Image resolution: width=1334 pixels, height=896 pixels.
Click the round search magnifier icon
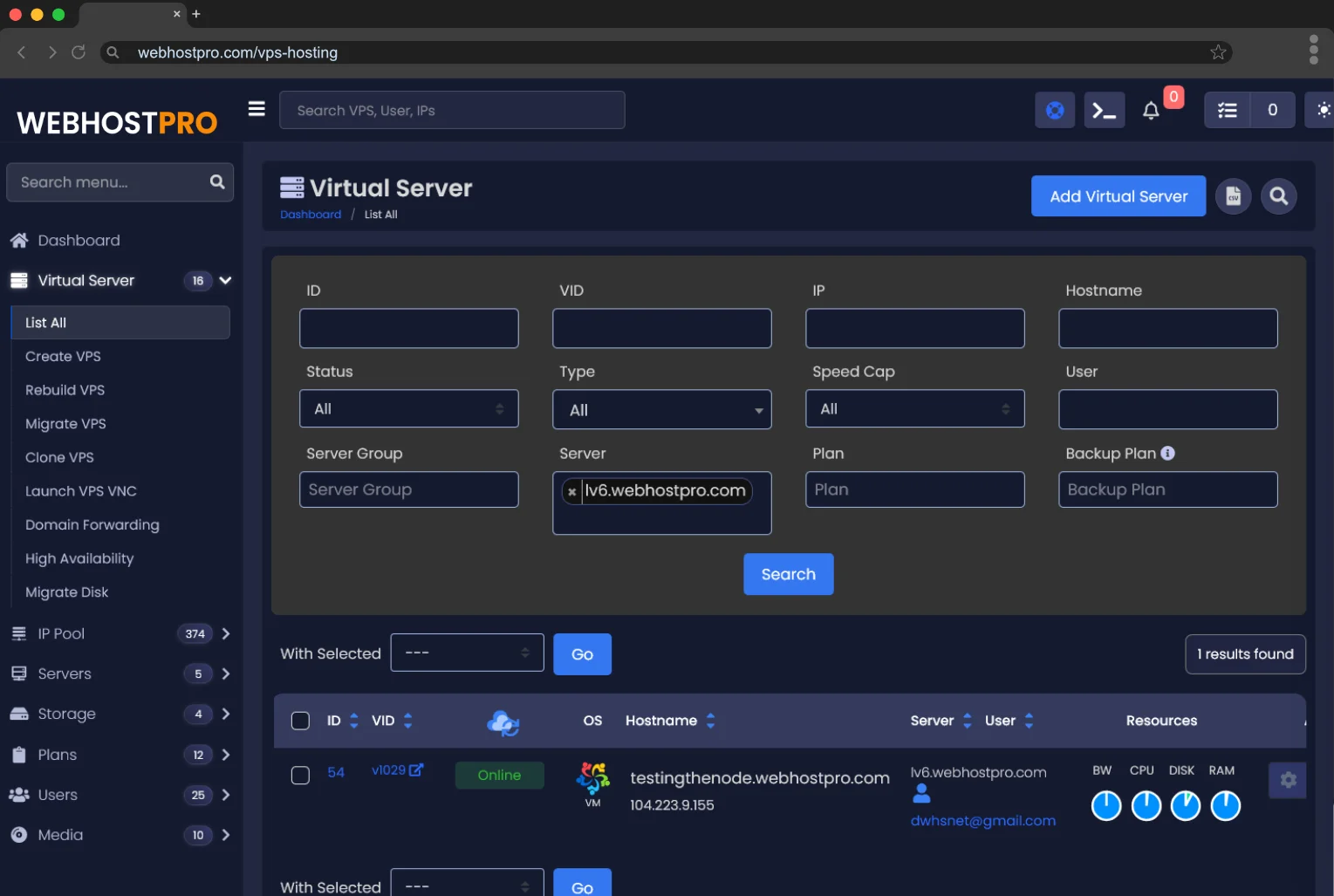tap(1279, 196)
